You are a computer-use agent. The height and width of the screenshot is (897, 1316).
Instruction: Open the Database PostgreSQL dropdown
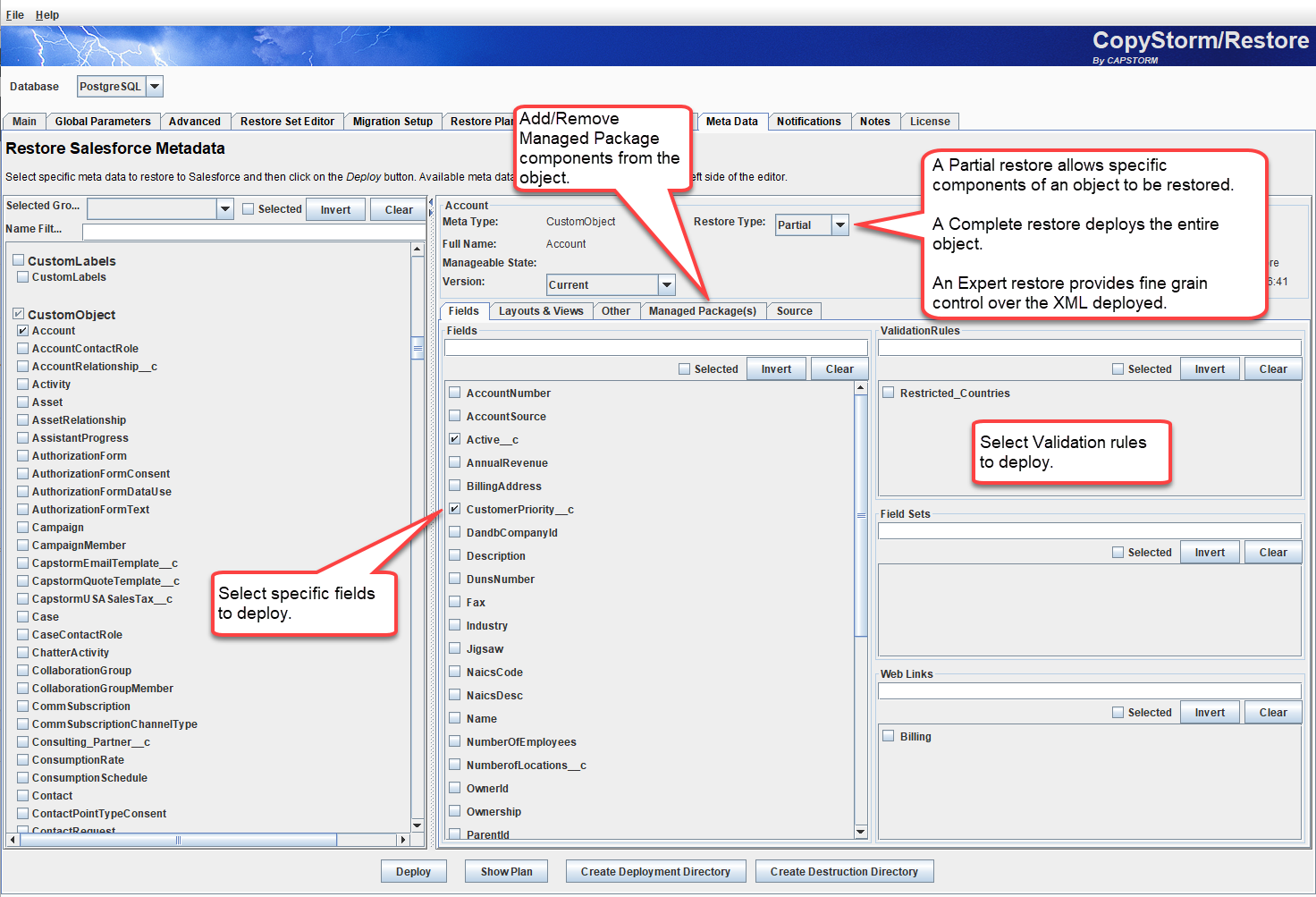tap(120, 87)
